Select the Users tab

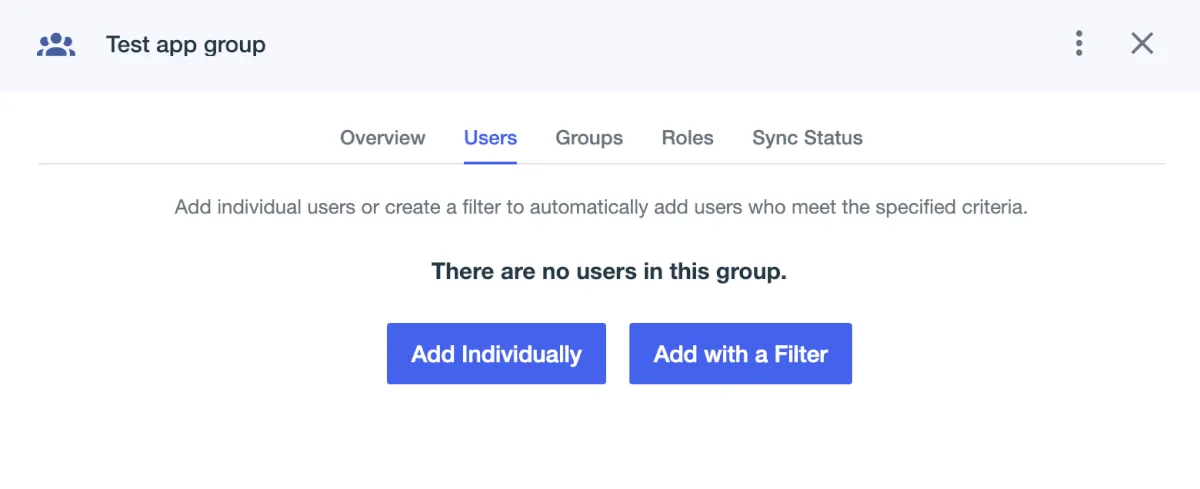[x=490, y=138]
